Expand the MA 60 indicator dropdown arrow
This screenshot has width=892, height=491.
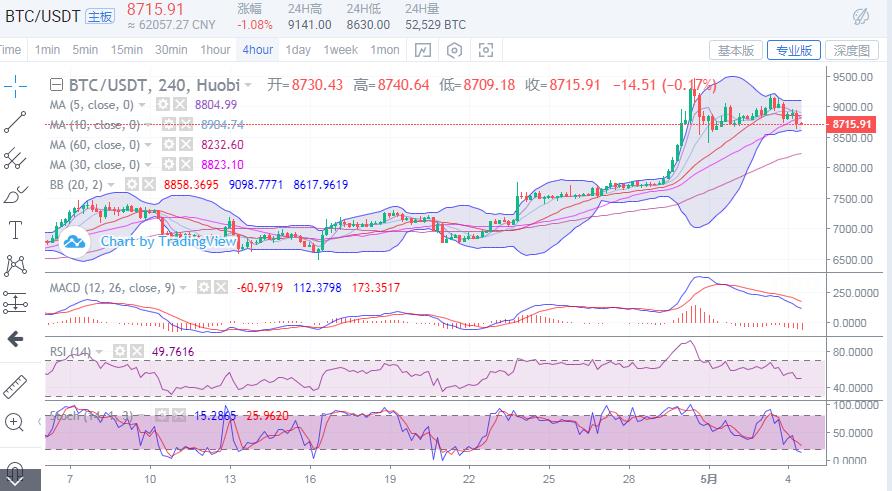(x=150, y=145)
